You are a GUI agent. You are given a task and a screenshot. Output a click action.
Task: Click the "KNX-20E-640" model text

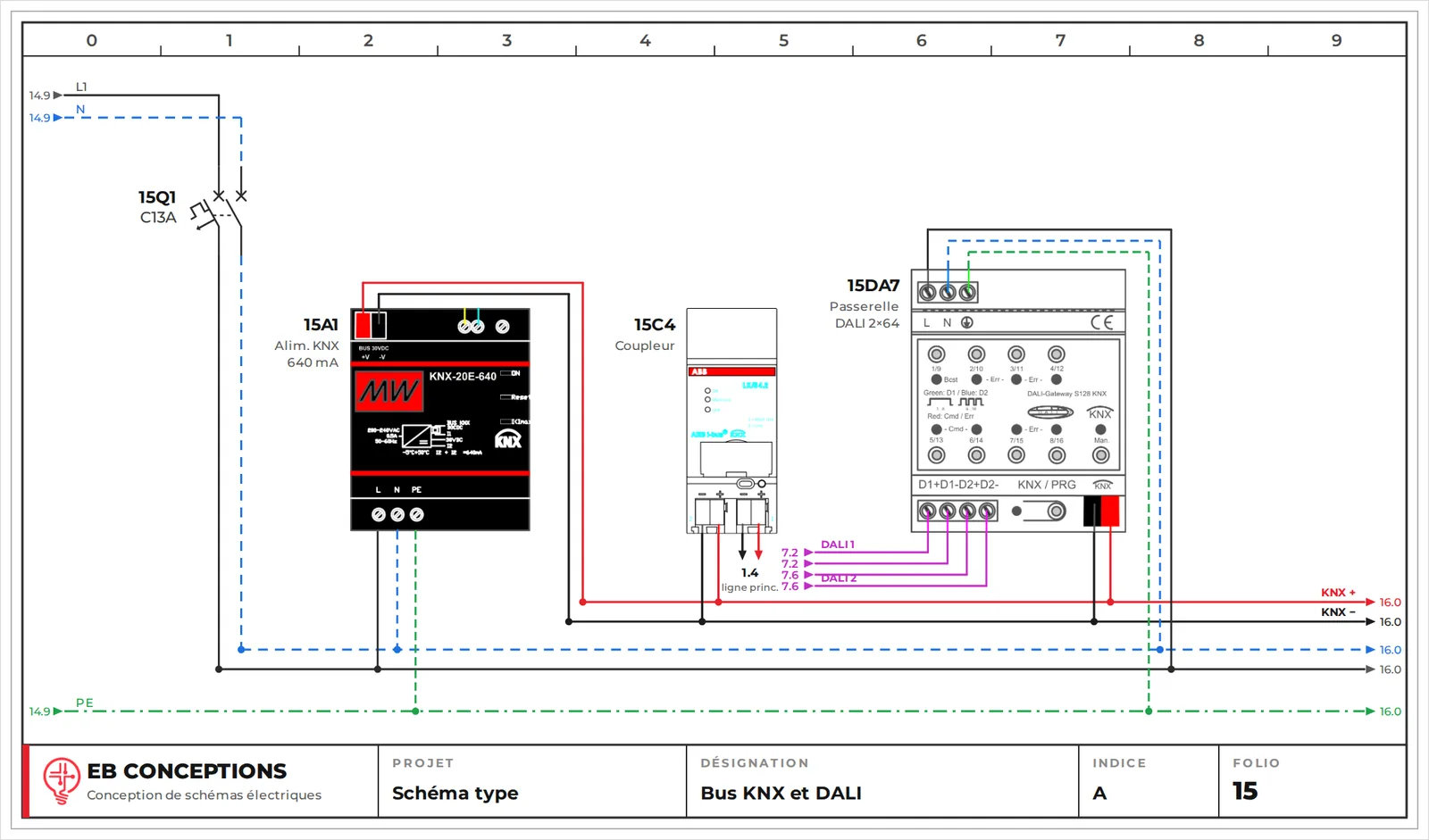463,377
